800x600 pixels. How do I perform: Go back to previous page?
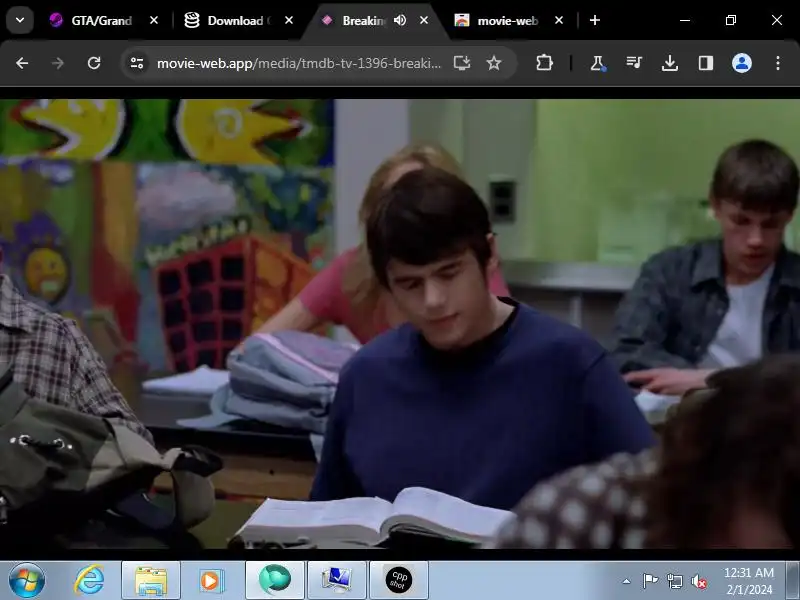[x=22, y=63]
